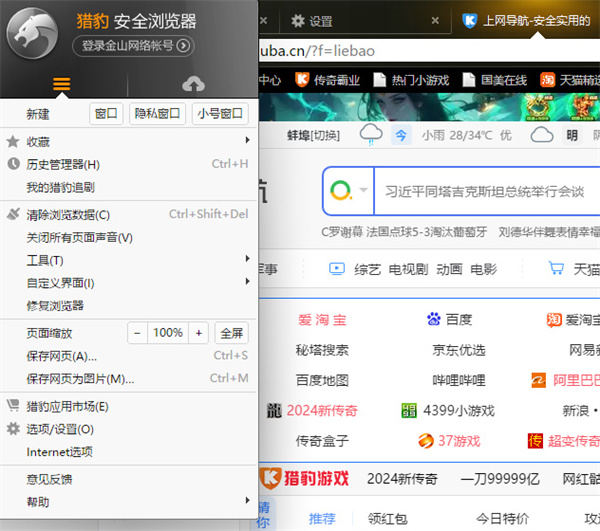Click the 传奇霸业 bookmark icon
The image size is (600, 531).
pyautogui.click(x=302, y=80)
